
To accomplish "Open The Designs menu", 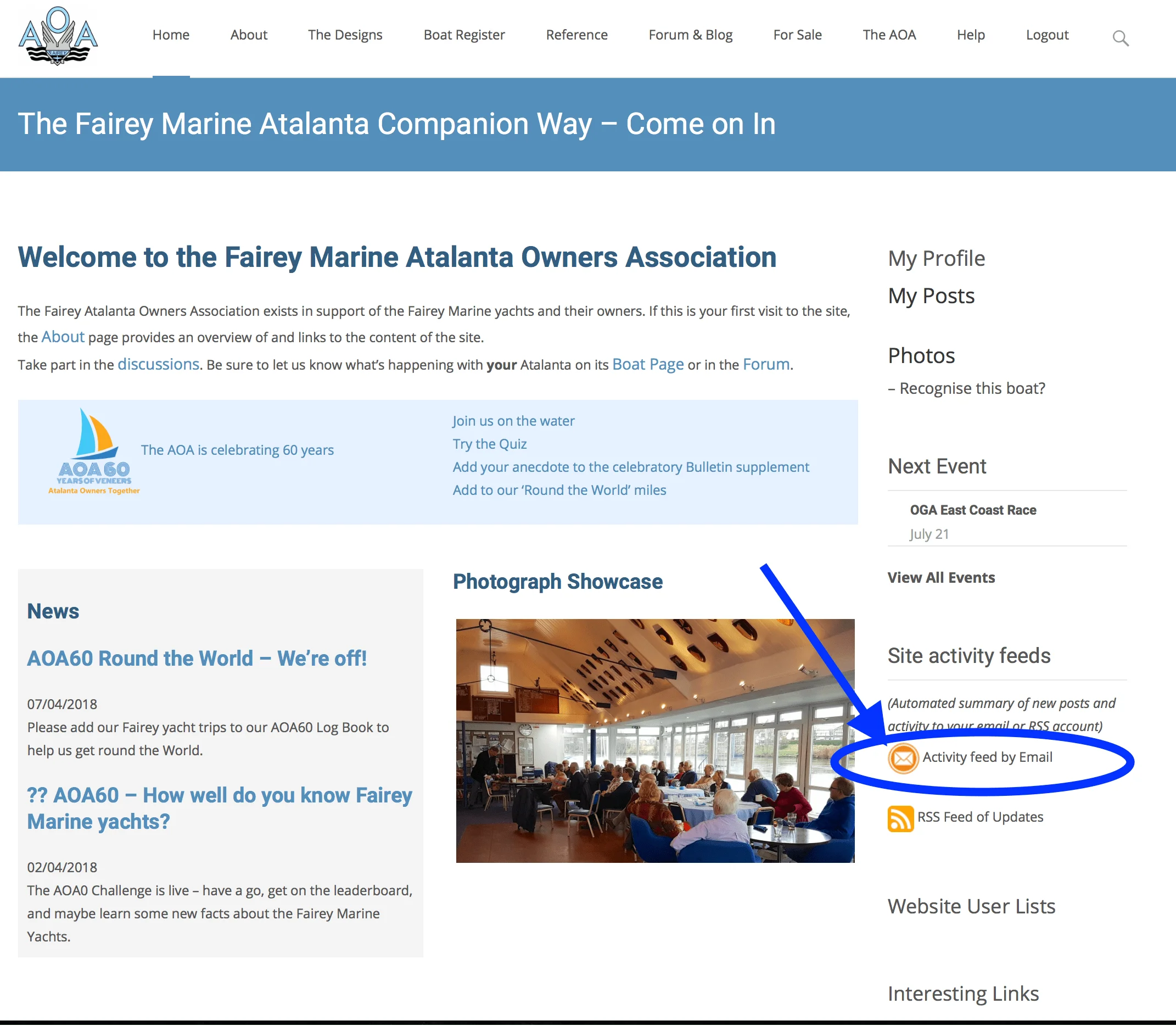I will (x=345, y=35).
